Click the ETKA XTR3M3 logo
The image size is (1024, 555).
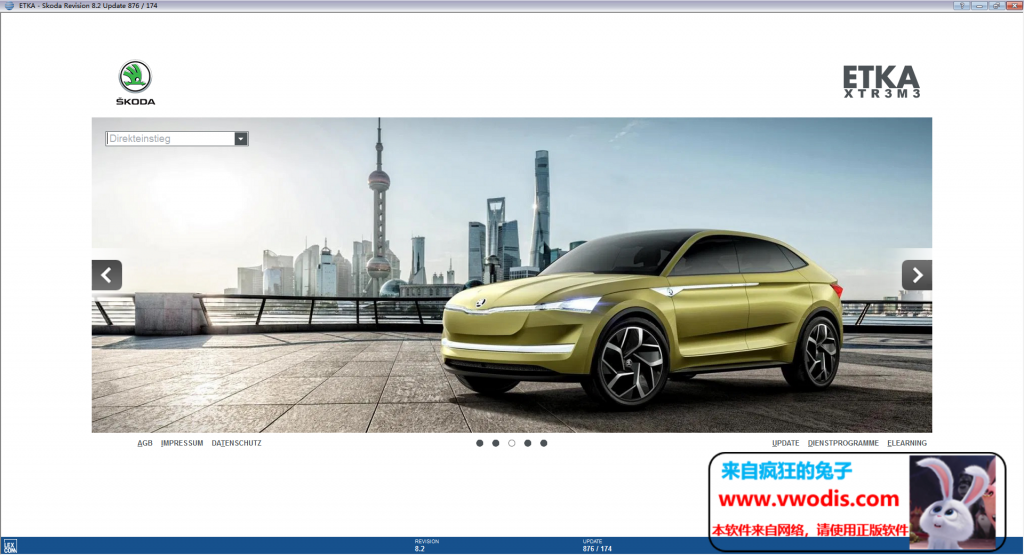(880, 82)
